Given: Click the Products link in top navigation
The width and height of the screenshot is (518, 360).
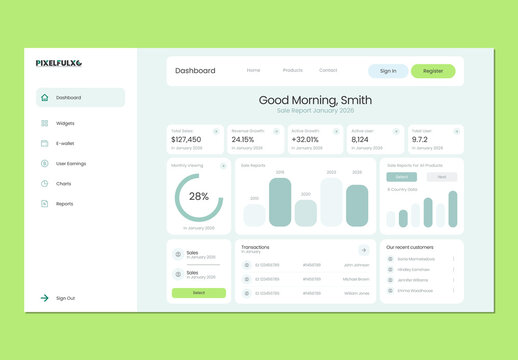Looking at the screenshot, I should click(293, 70).
